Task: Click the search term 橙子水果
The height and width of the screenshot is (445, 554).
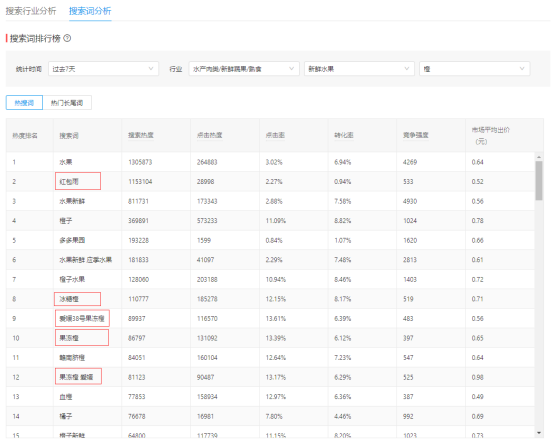Action: (72, 280)
